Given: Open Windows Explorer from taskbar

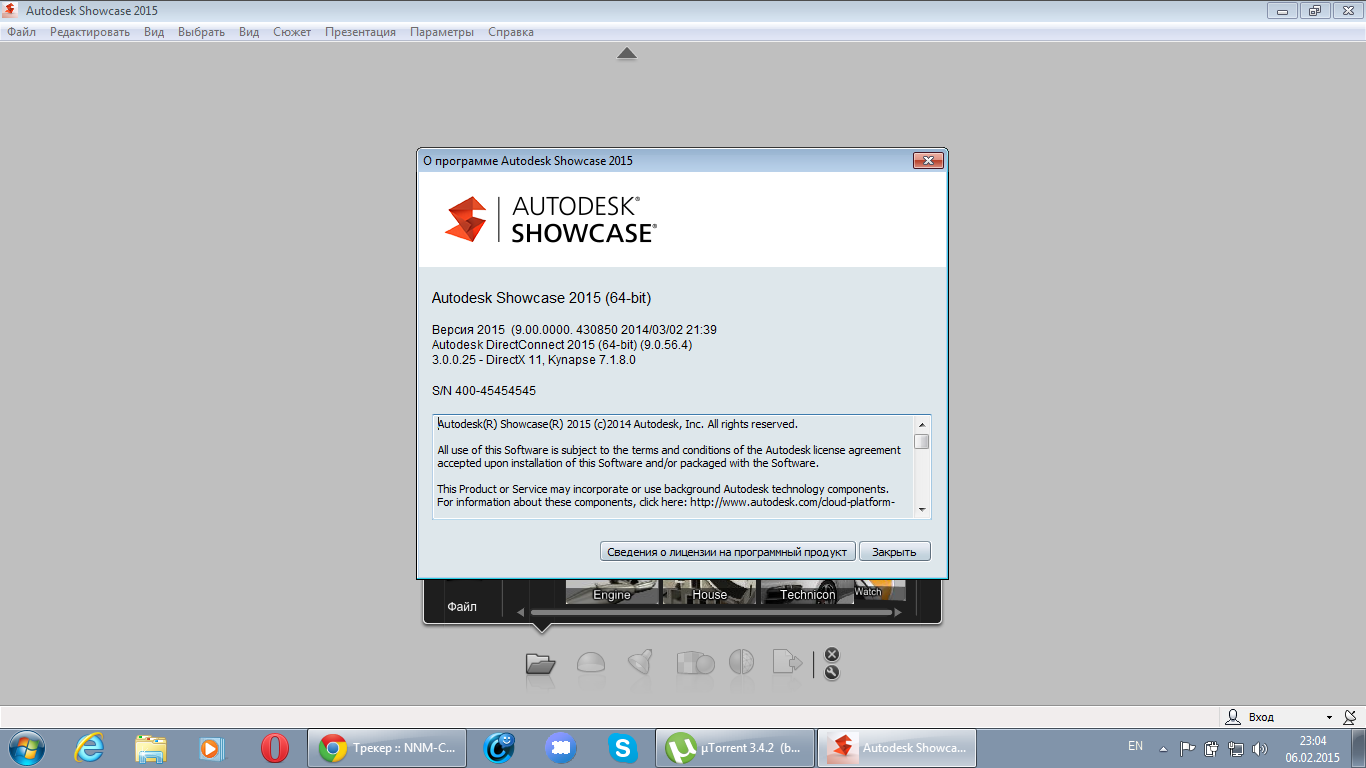Looking at the screenshot, I should pyautogui.click(x=151, y=748).
